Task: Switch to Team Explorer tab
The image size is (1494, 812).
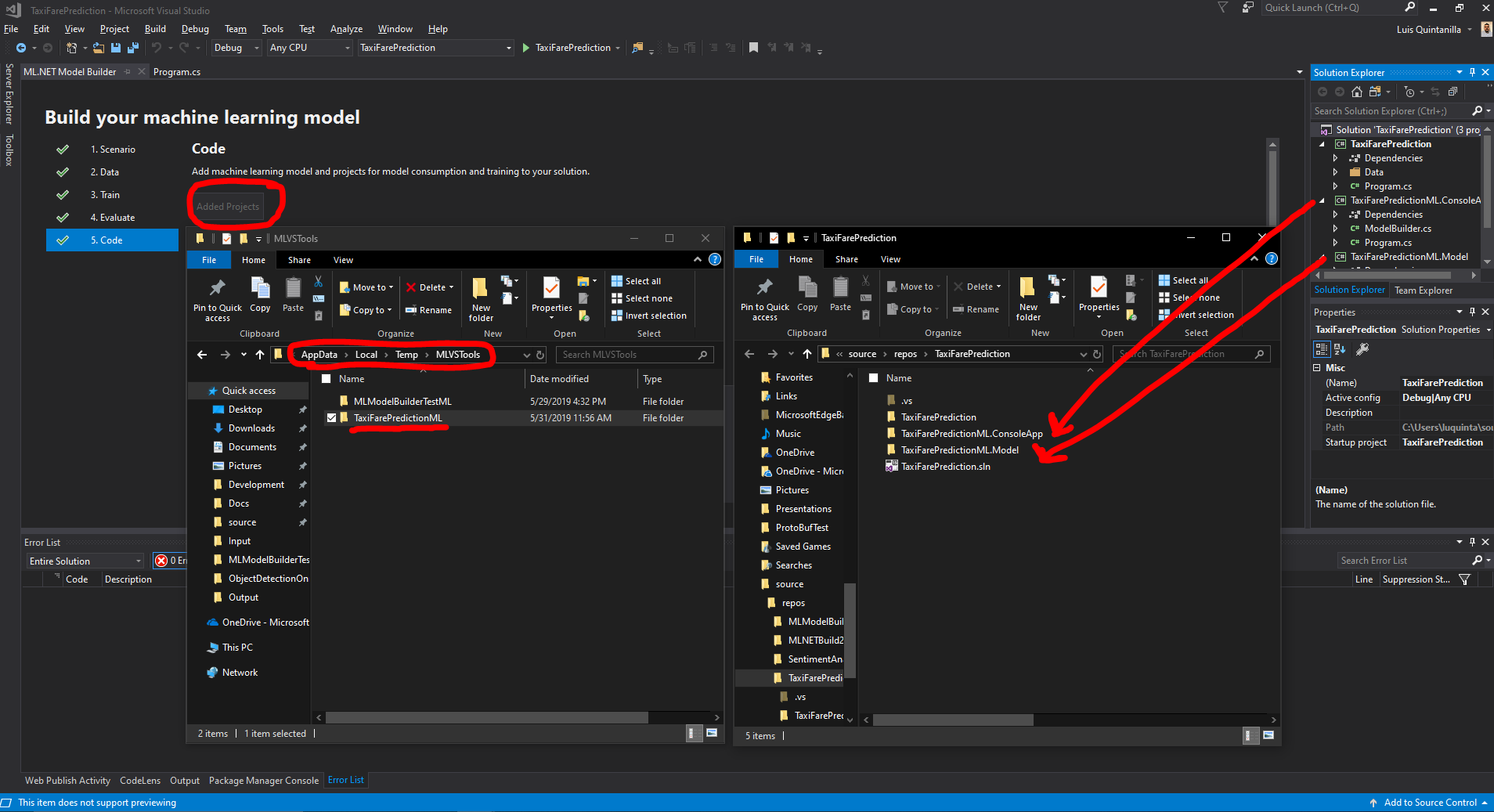Action: point(1424,291)
